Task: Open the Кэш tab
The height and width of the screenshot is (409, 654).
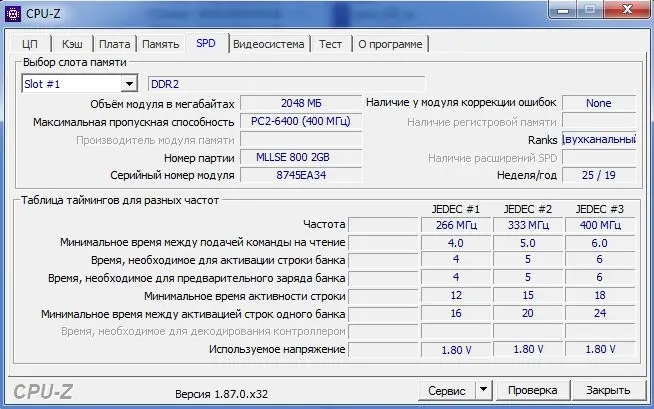Action: (x=72, y=44)
